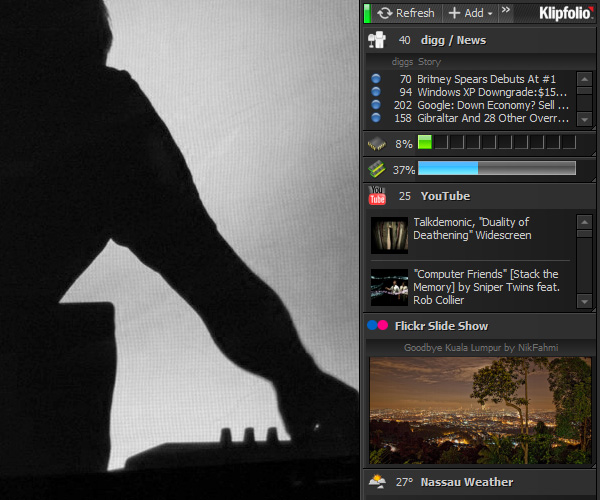Click the Klipfolio logo
Screen dimensions: 600x500
click(566, 13)
